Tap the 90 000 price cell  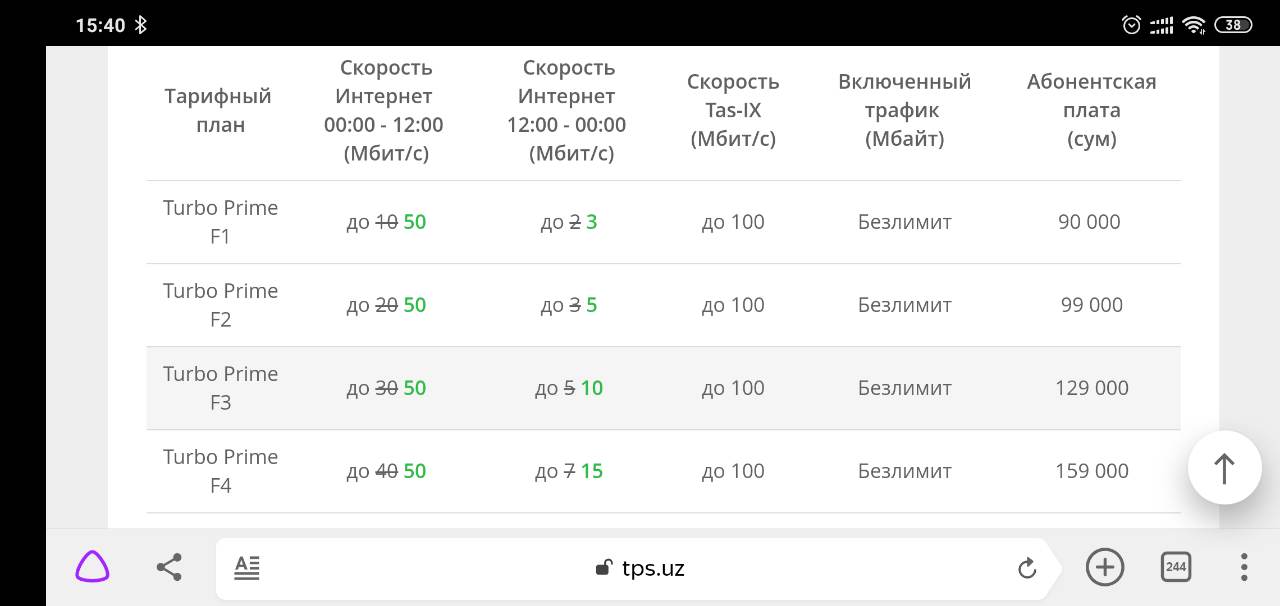pyautogui.click(x=1089, y=222)
